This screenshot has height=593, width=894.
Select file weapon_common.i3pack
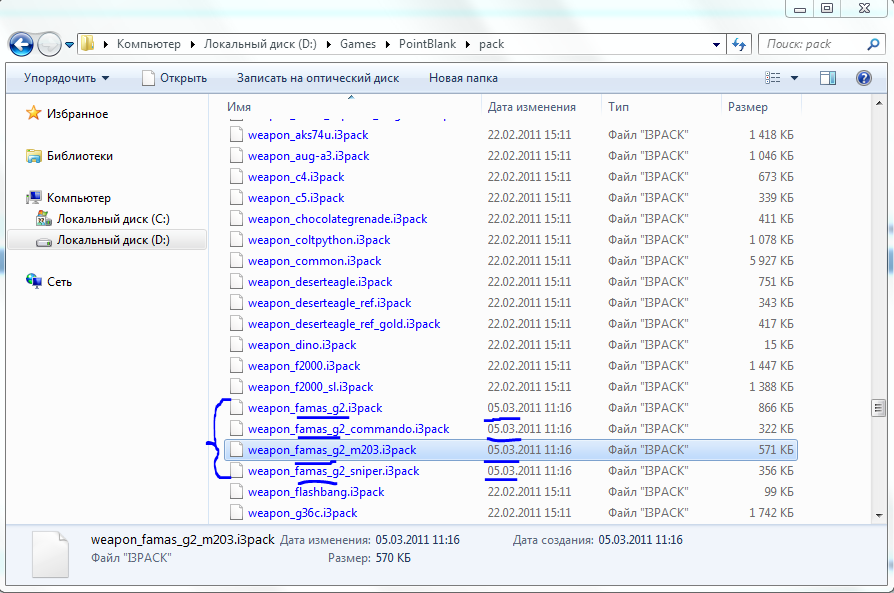click(314, 261)
